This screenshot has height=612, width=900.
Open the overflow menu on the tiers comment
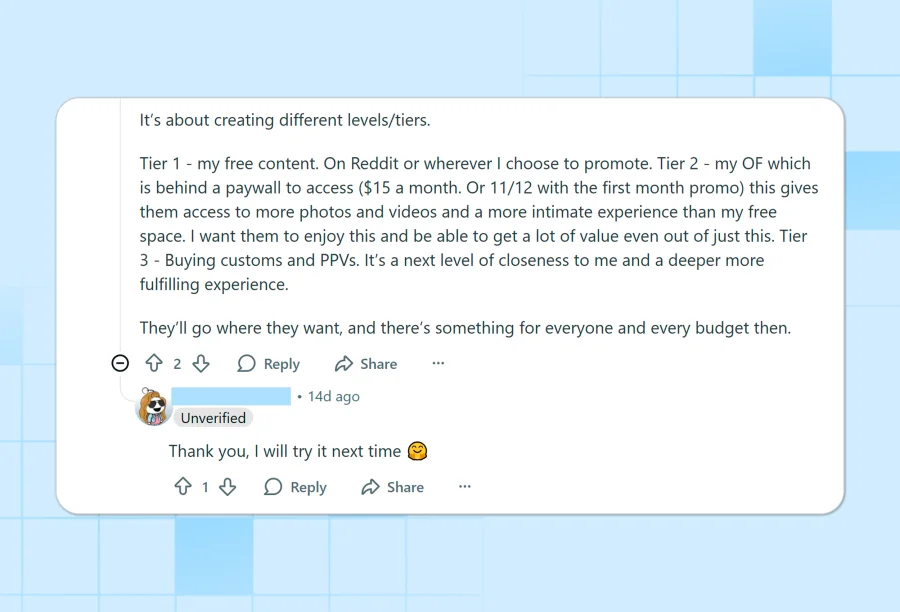[438, 363]
